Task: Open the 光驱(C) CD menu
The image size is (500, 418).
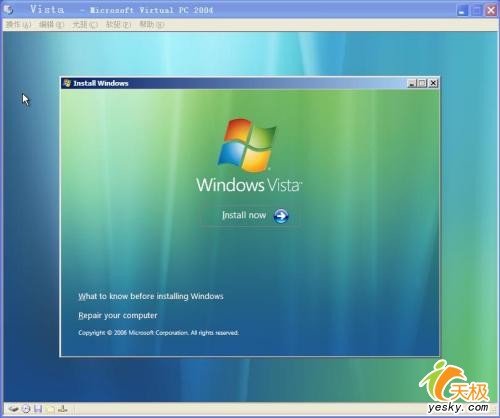Action: pyautogui.click(x=85, y=25)
